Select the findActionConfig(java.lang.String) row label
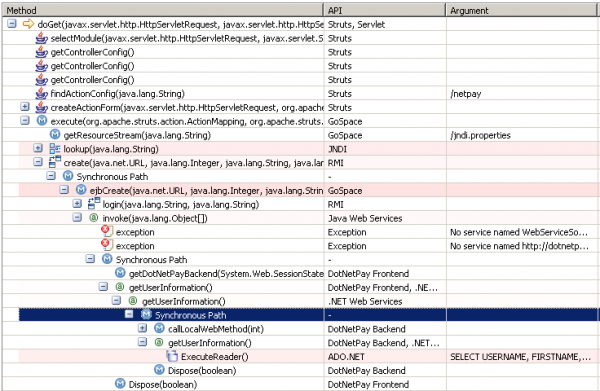 [x=117, y=94]
